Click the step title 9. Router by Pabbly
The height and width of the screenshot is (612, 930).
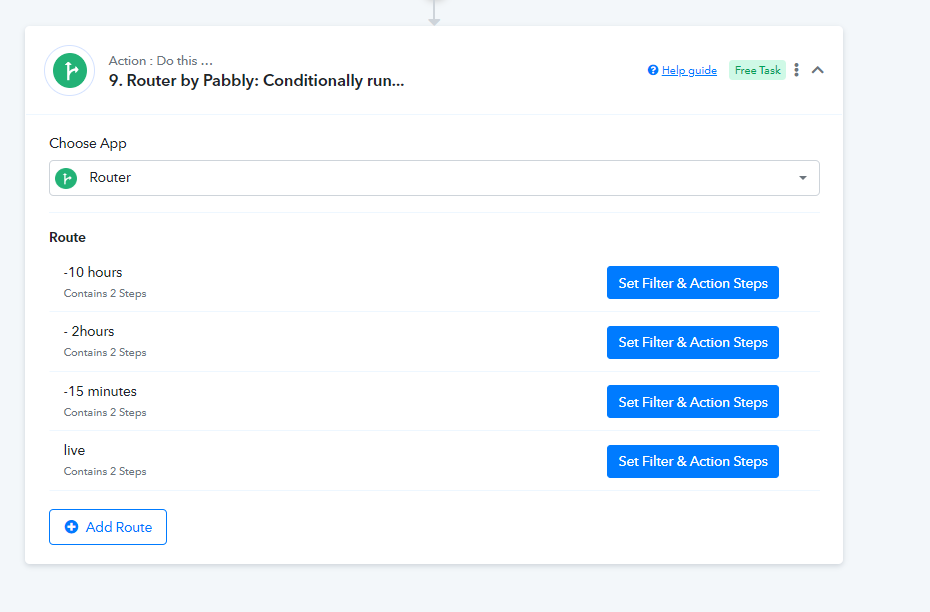(256, 81)
